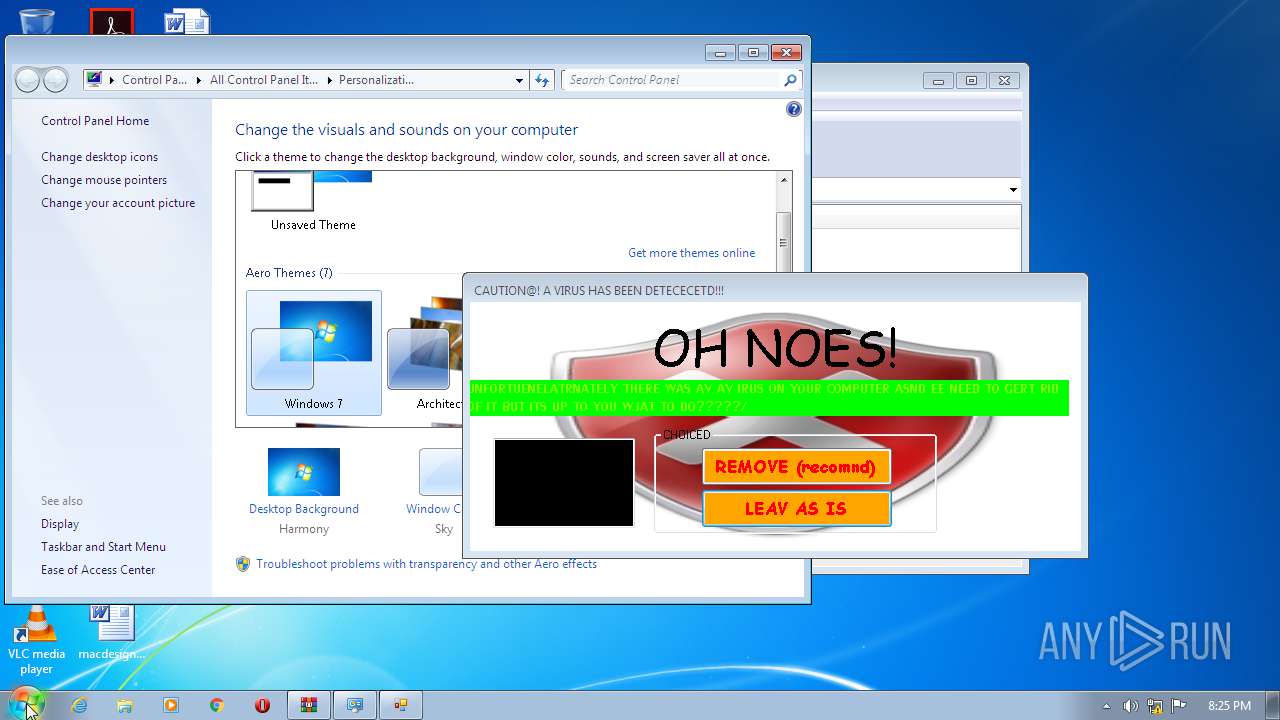Screen dimensions: 1280x720
Task: Click the black box in virus popup
Action: tap(564, 482)
